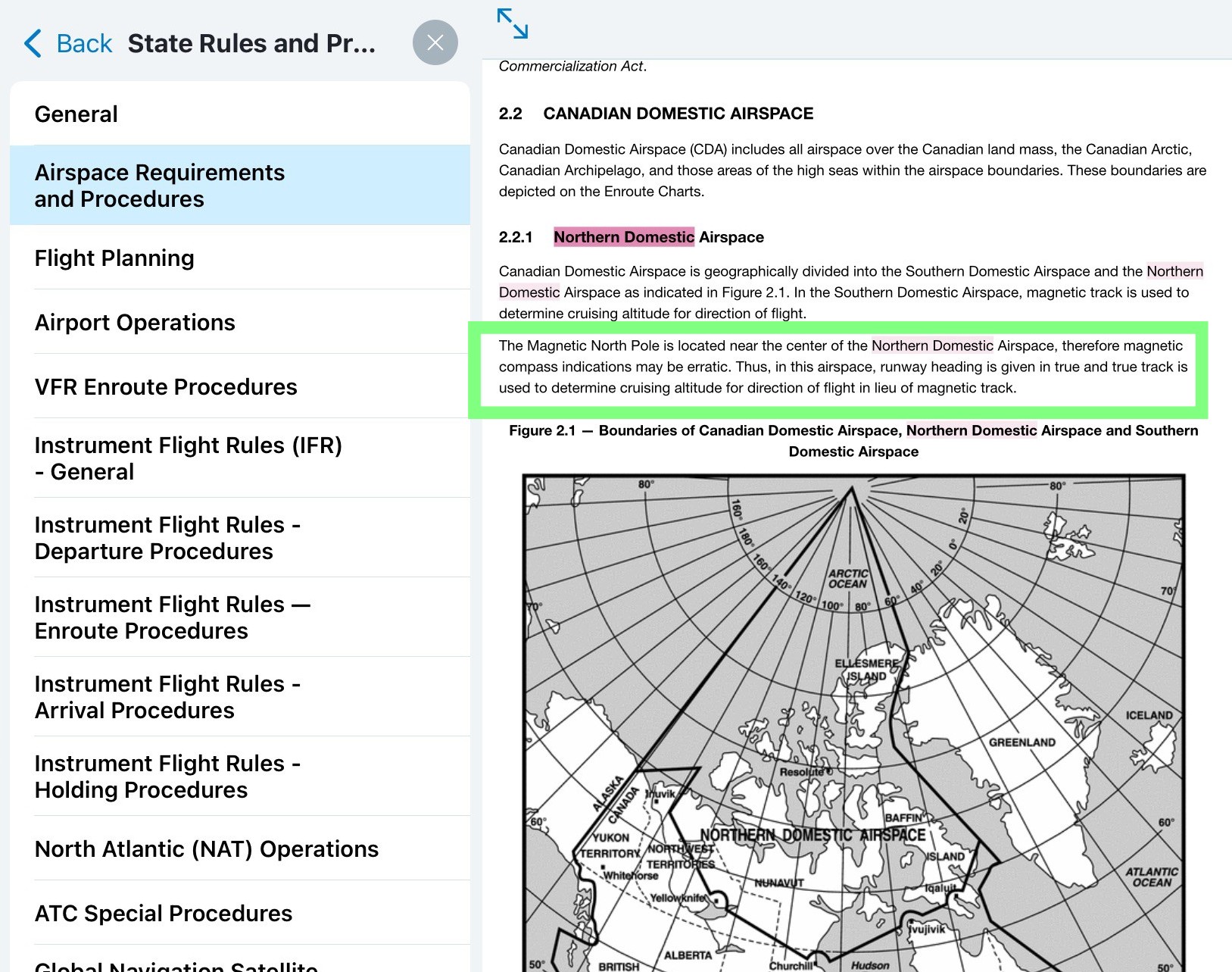Viewport: 1232px width, 972px height.
Task: Open IFR Holding Procedures section
Action: (x=239, y=777)
